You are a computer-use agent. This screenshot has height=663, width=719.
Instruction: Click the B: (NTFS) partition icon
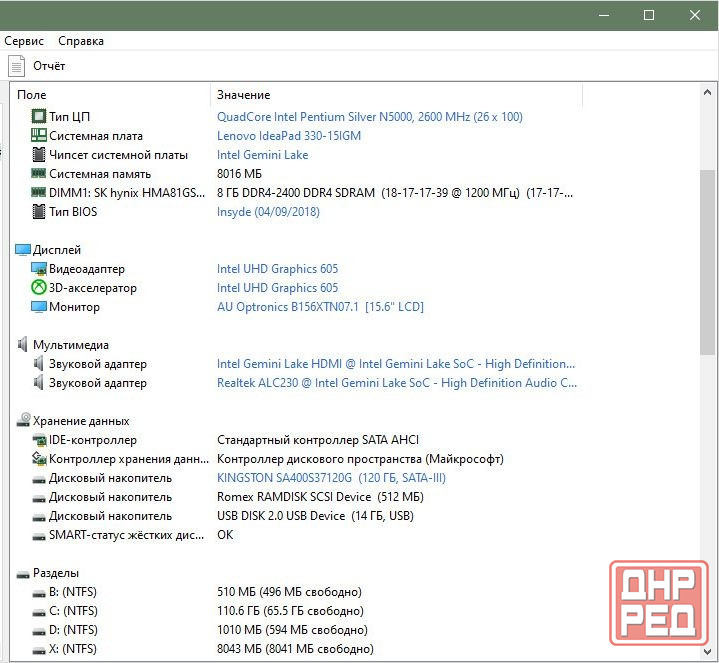point(39,594)
